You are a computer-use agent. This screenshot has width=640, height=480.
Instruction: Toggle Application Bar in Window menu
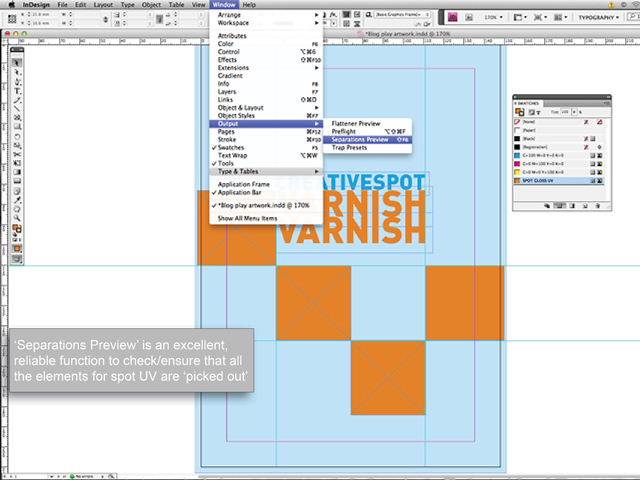(266, 192)
